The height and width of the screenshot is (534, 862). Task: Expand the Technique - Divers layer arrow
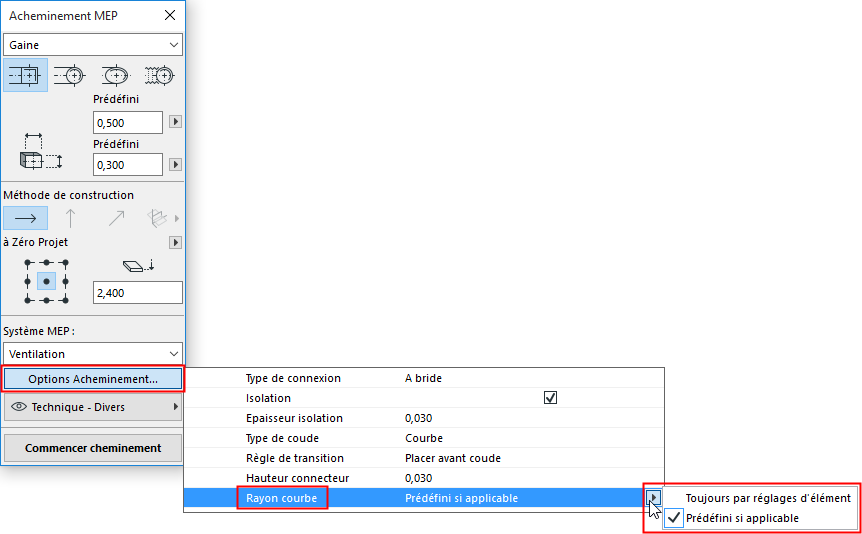pos(176,407)
